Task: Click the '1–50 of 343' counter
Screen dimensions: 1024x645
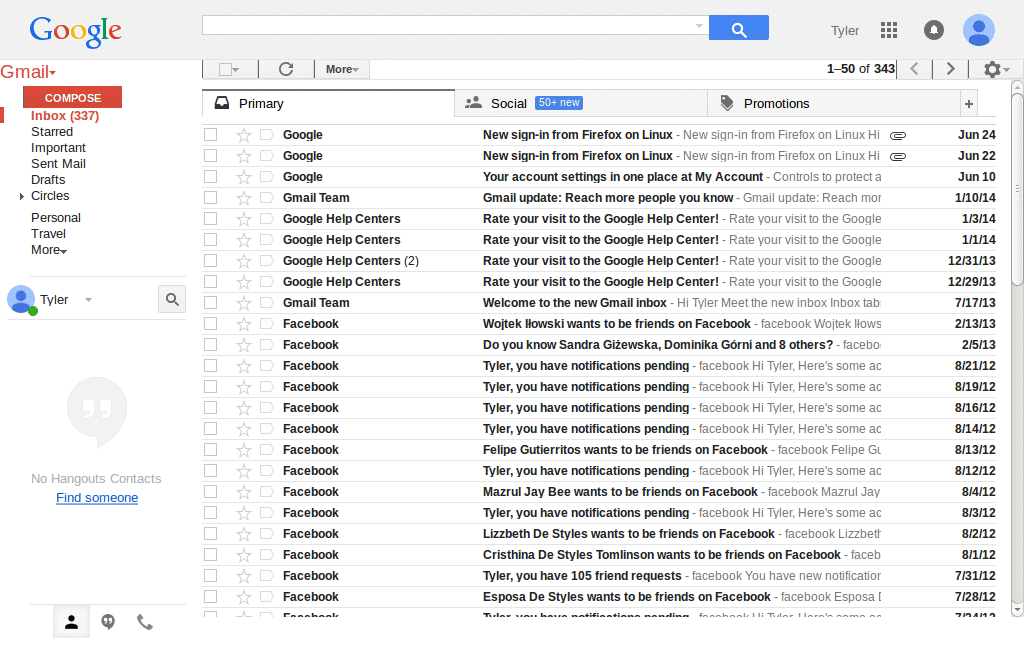Action: click(860, 69)
